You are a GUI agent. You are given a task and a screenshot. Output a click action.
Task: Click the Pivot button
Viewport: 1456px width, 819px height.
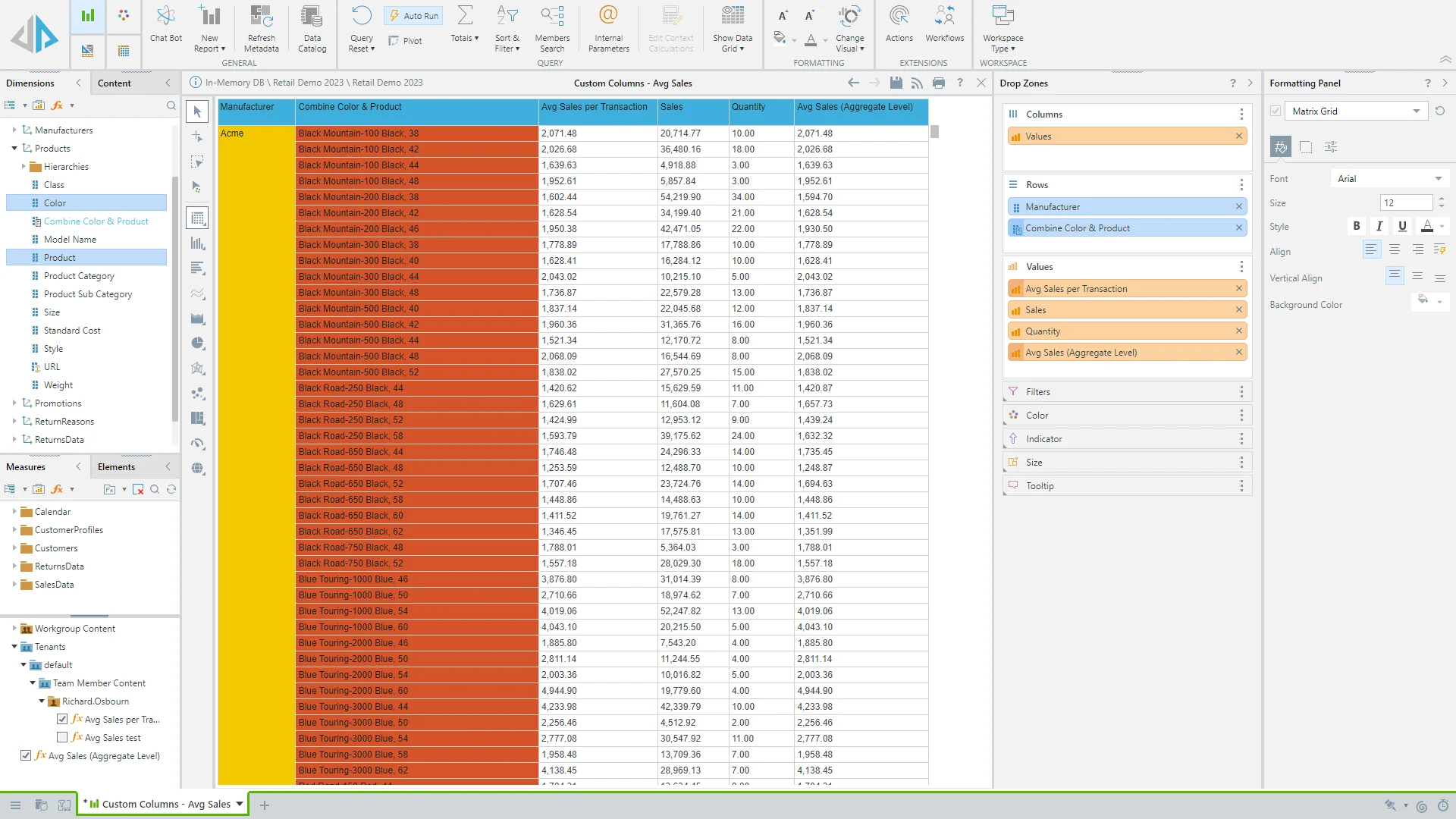405,41
